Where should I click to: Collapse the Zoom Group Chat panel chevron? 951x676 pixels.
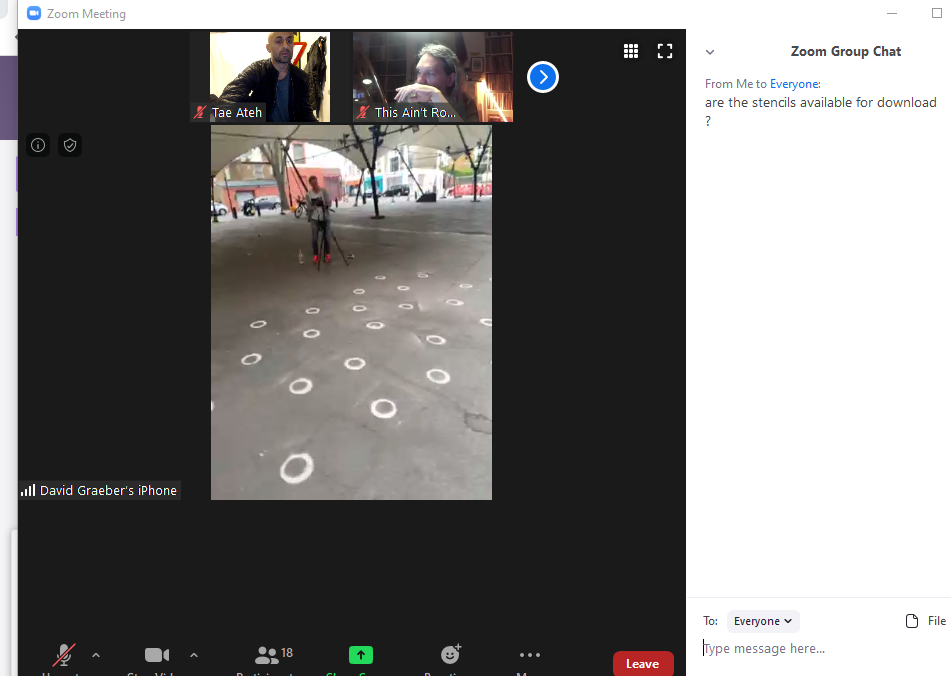click(710, 52)
